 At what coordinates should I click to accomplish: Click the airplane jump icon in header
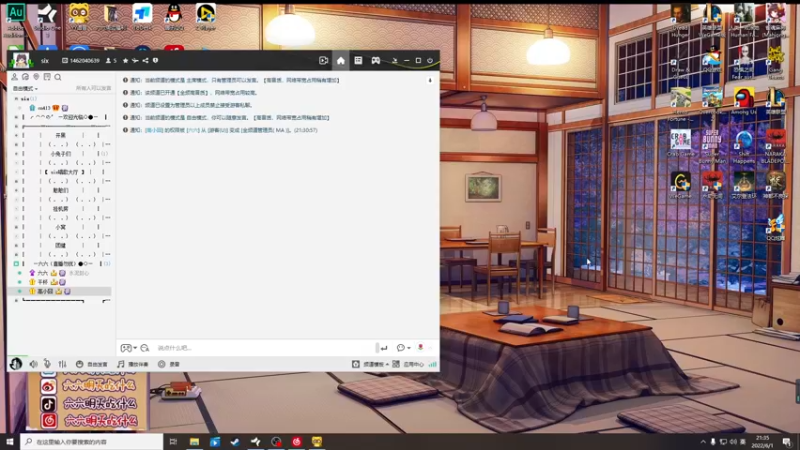(x=135, y=60)
